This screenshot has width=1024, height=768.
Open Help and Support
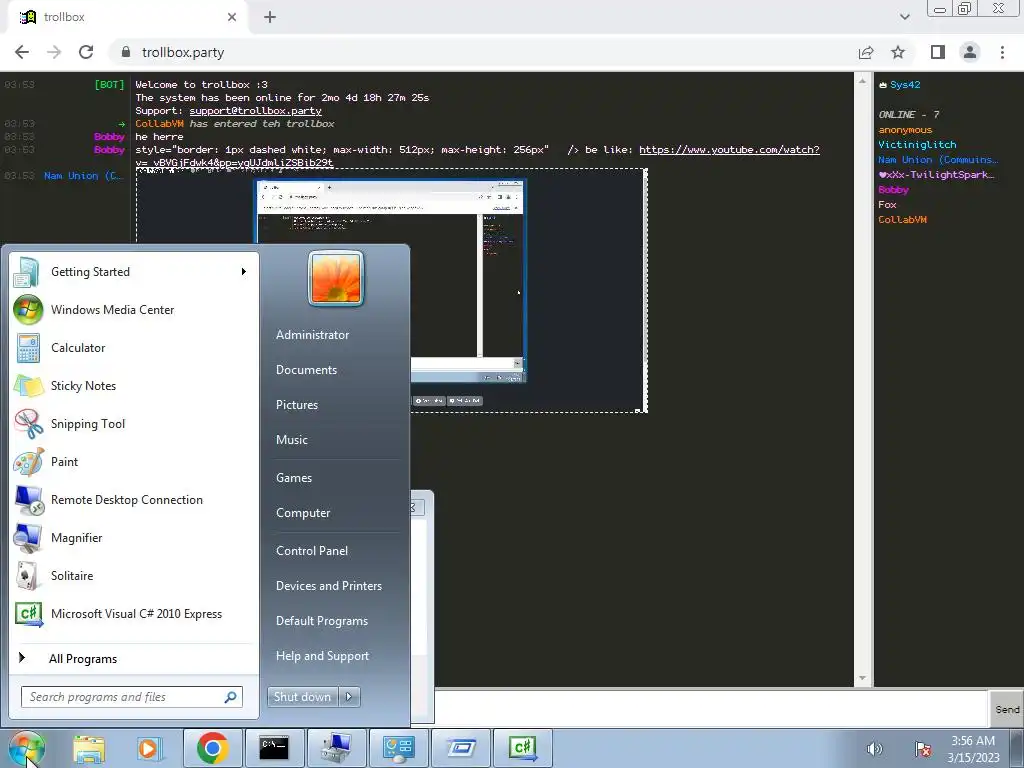(322, 656)
